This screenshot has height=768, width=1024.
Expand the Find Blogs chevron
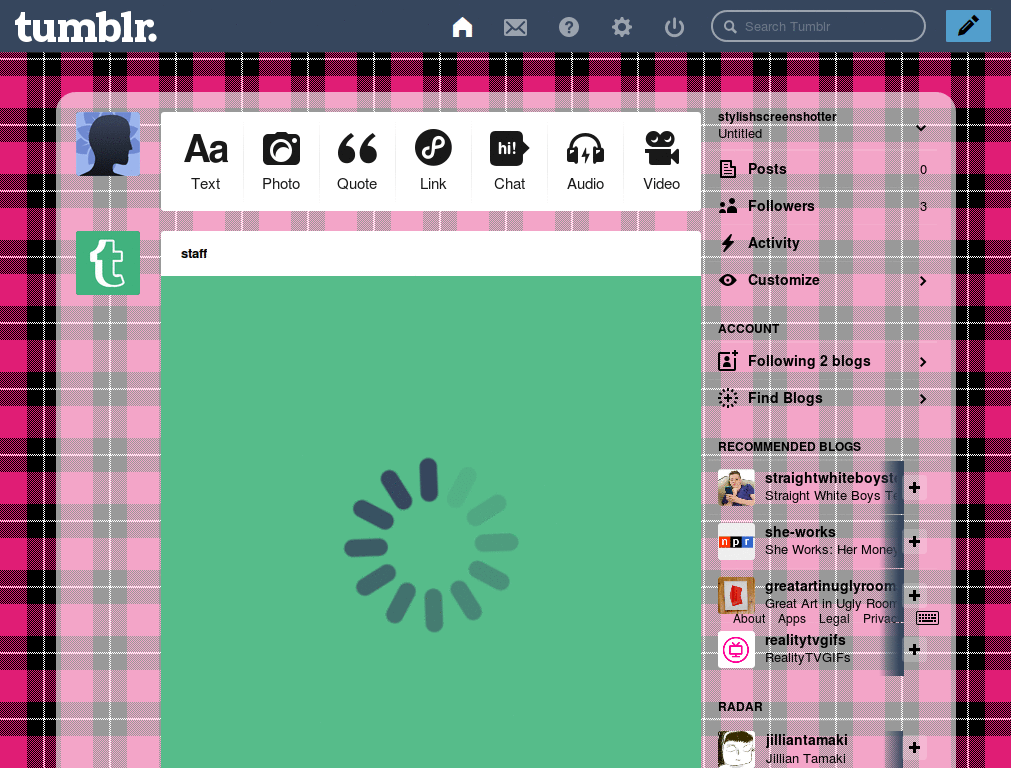(923, 398)
